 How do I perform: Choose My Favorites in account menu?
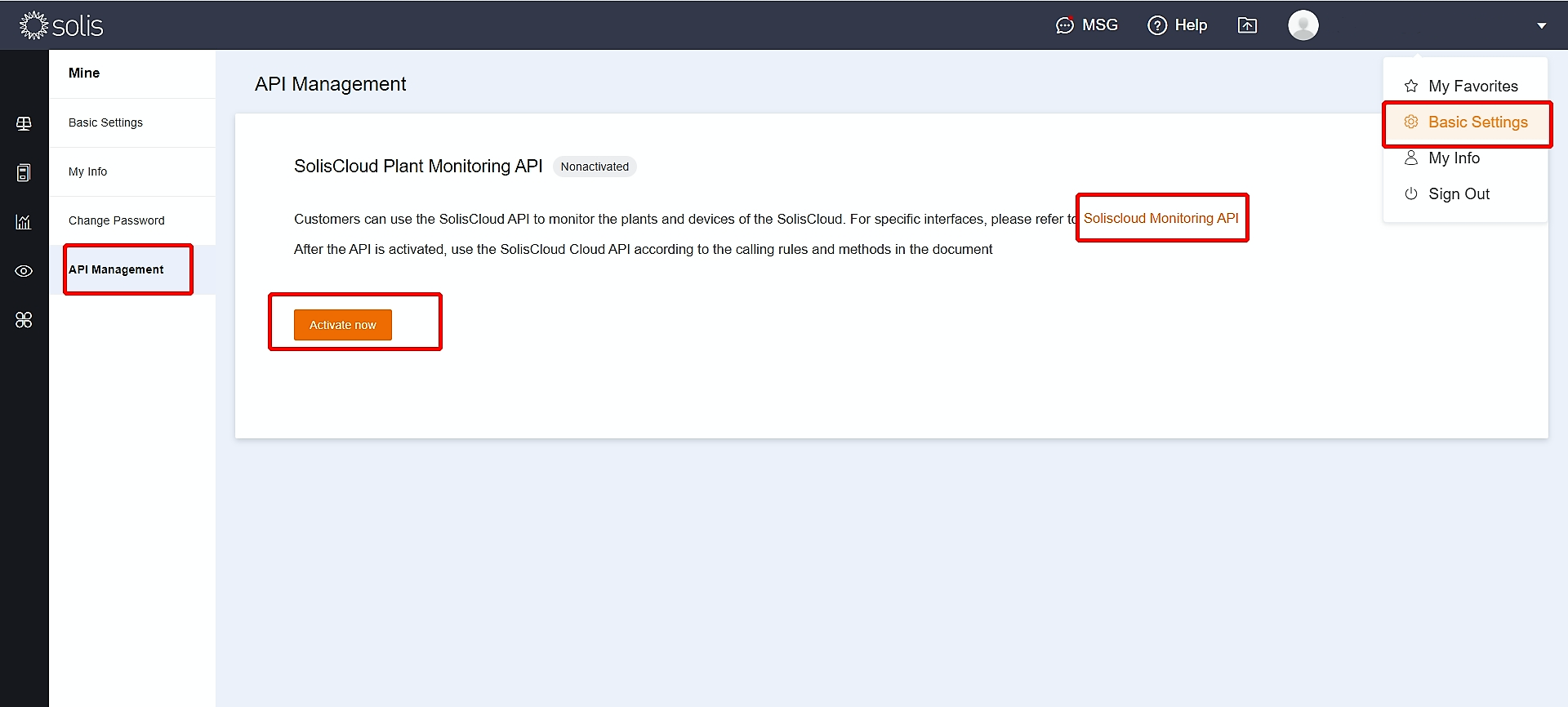pos(1465,86)
